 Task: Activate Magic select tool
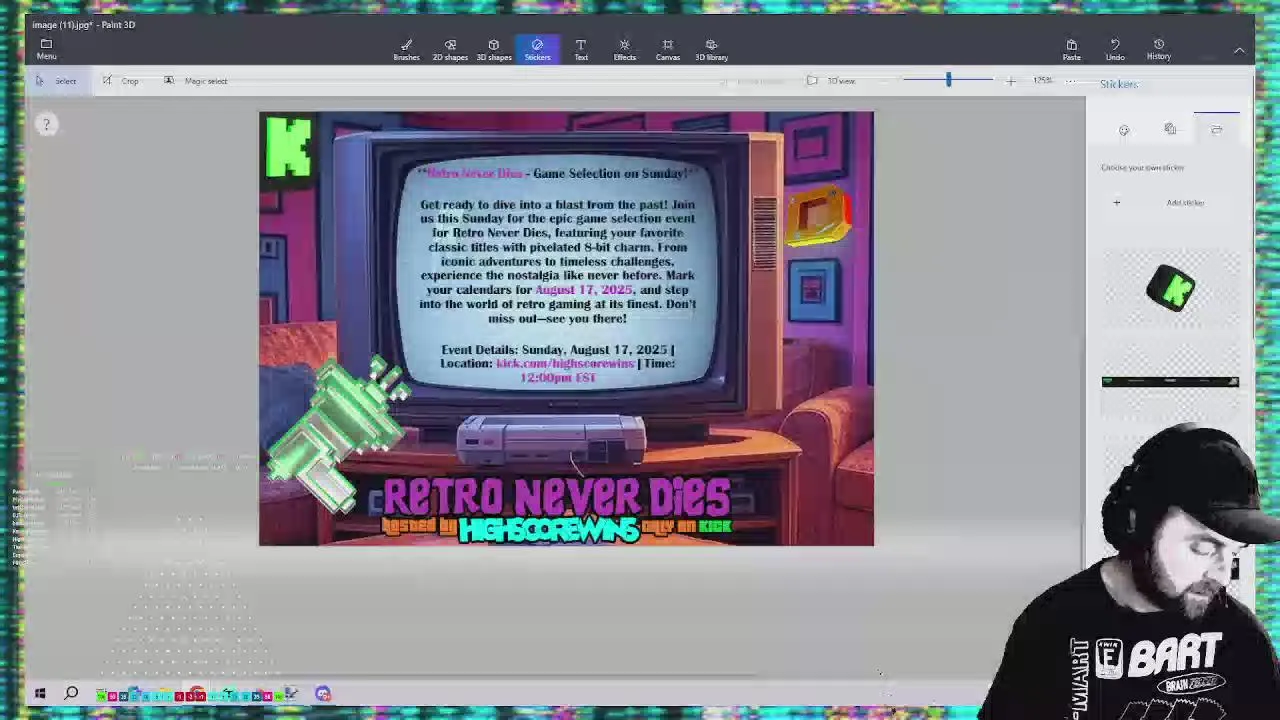click(196, 81)
